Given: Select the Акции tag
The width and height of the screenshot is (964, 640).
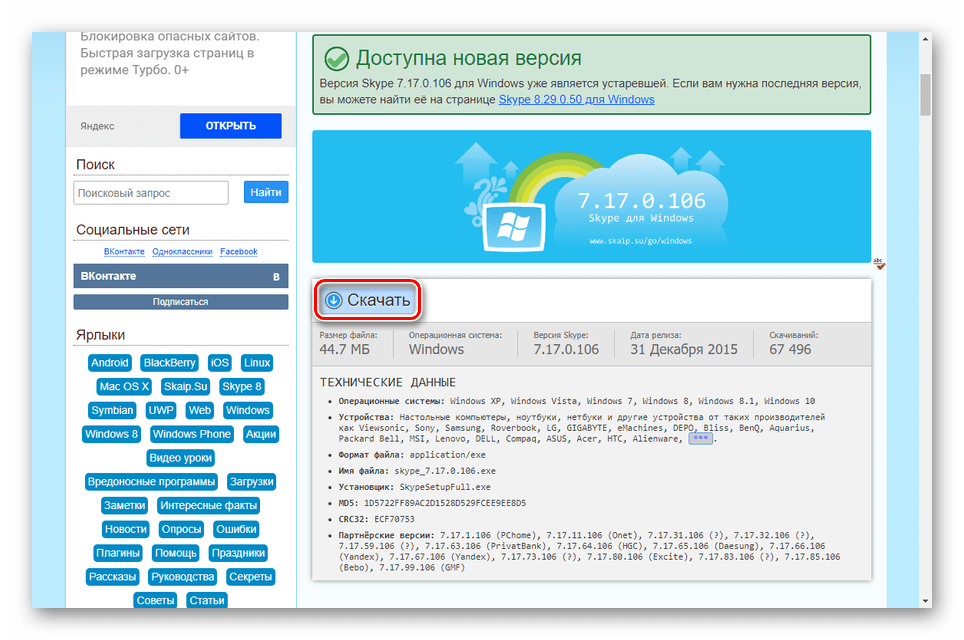Looking at the screenshot, I should (x=261, y=434).
